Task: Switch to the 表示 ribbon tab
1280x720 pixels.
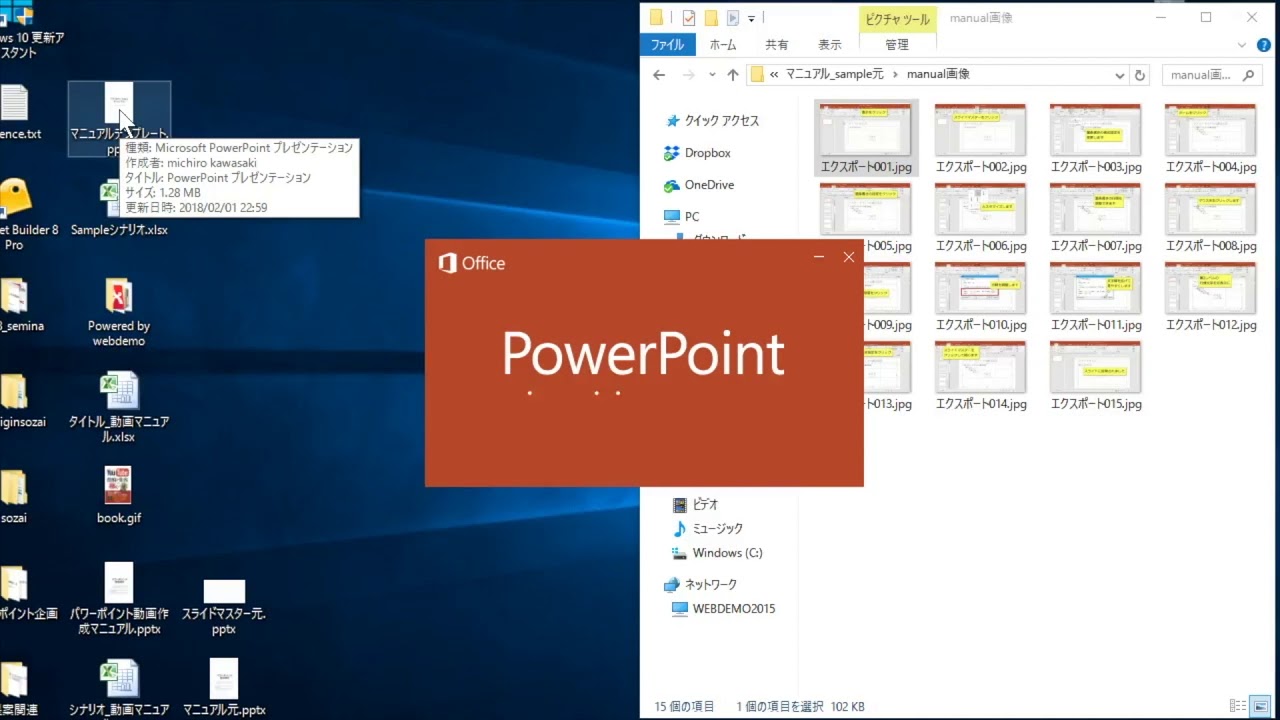Action: tap(830, 44)
